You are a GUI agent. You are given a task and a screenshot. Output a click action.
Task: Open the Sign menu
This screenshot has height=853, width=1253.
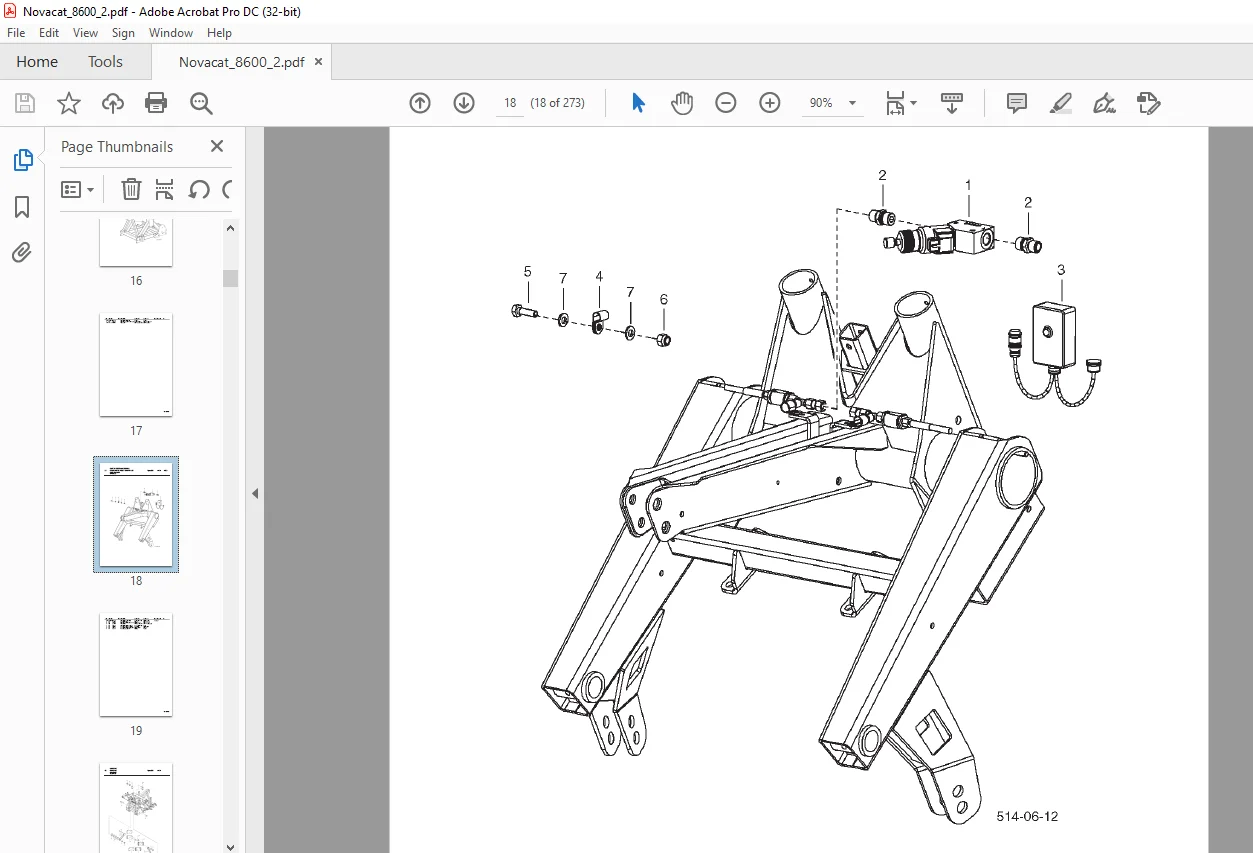tap(123, 33)
